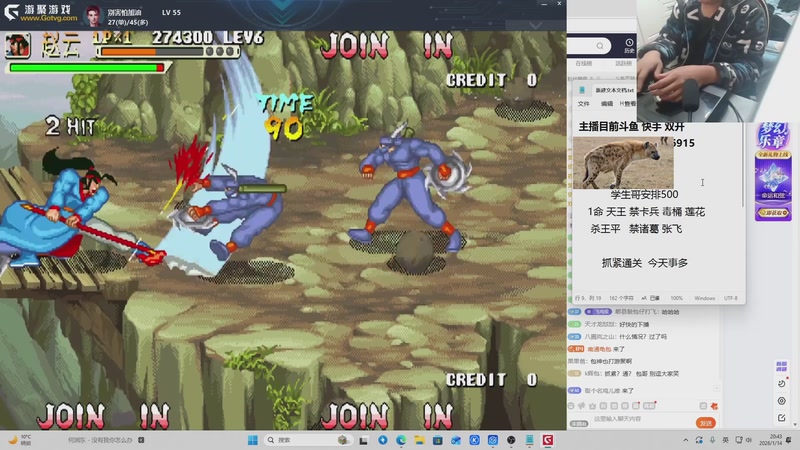Image resolution: width=800 pixels, height=450 pixels.
Task: Click the text '杀王平 禁诸葛 张飞'
Action: [636, 229]
